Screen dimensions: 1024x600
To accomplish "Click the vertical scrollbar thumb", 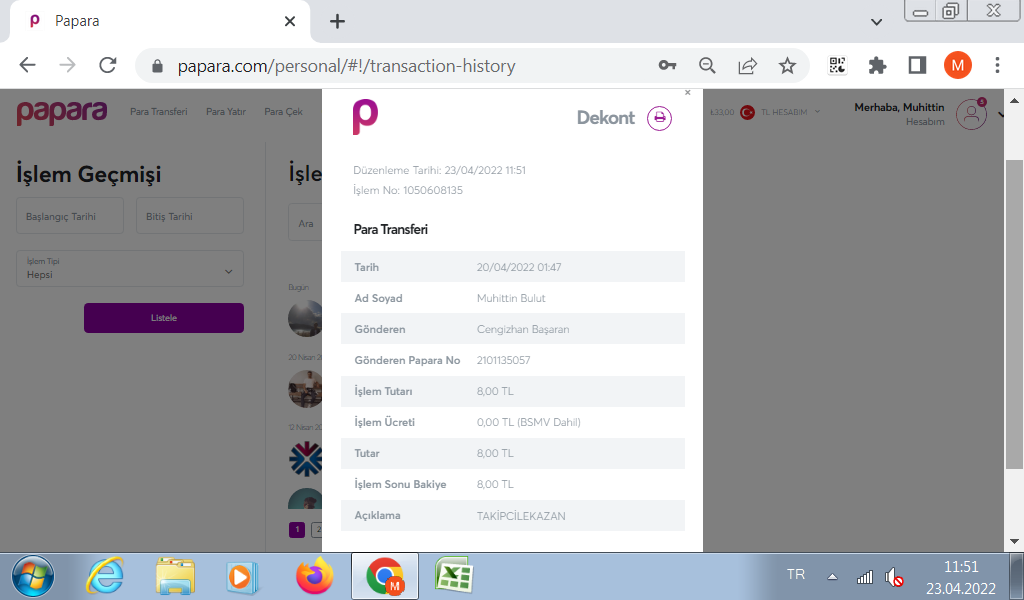I will [x=1014, y=314].
